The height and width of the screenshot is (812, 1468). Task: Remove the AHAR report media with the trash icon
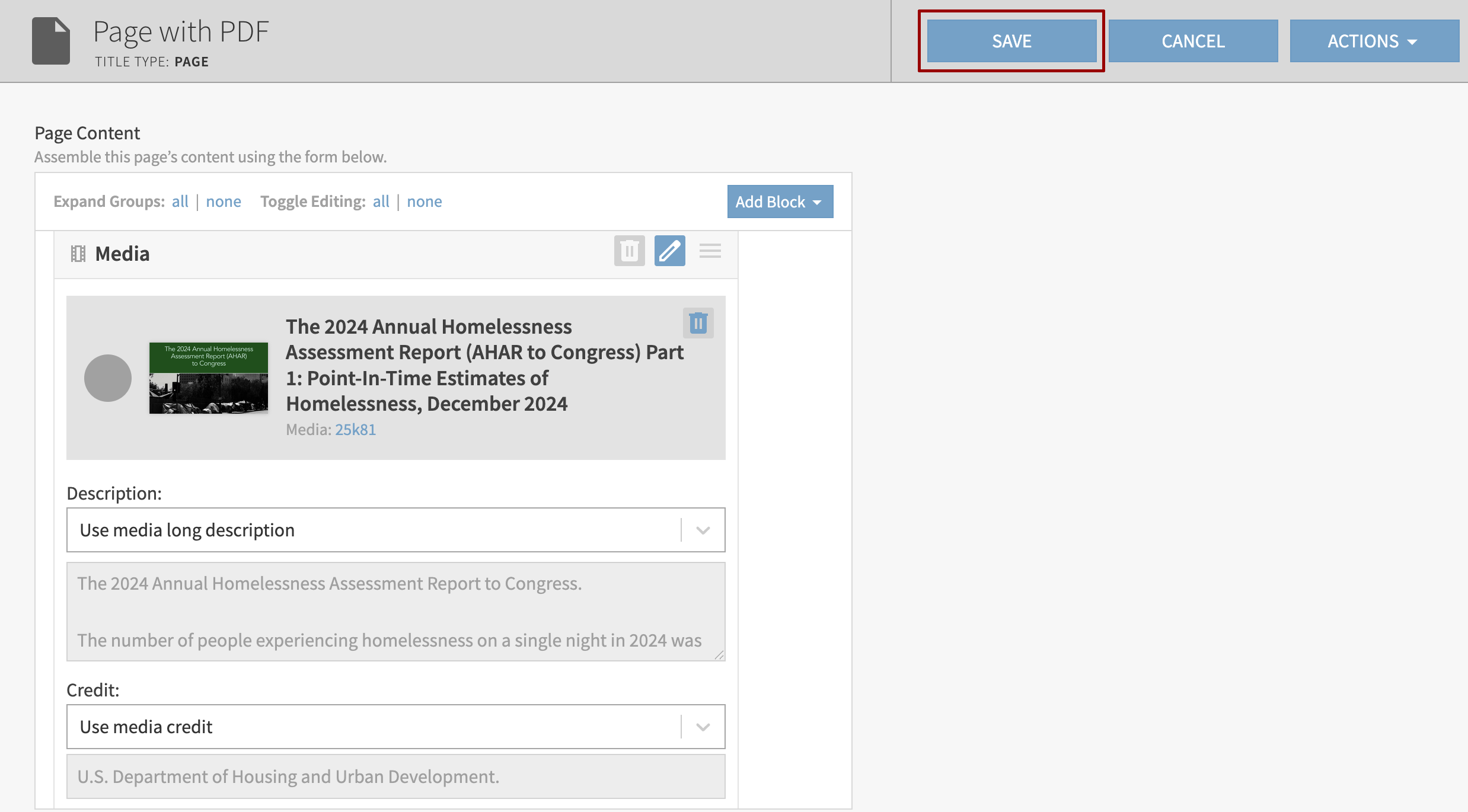pos(698,323)
